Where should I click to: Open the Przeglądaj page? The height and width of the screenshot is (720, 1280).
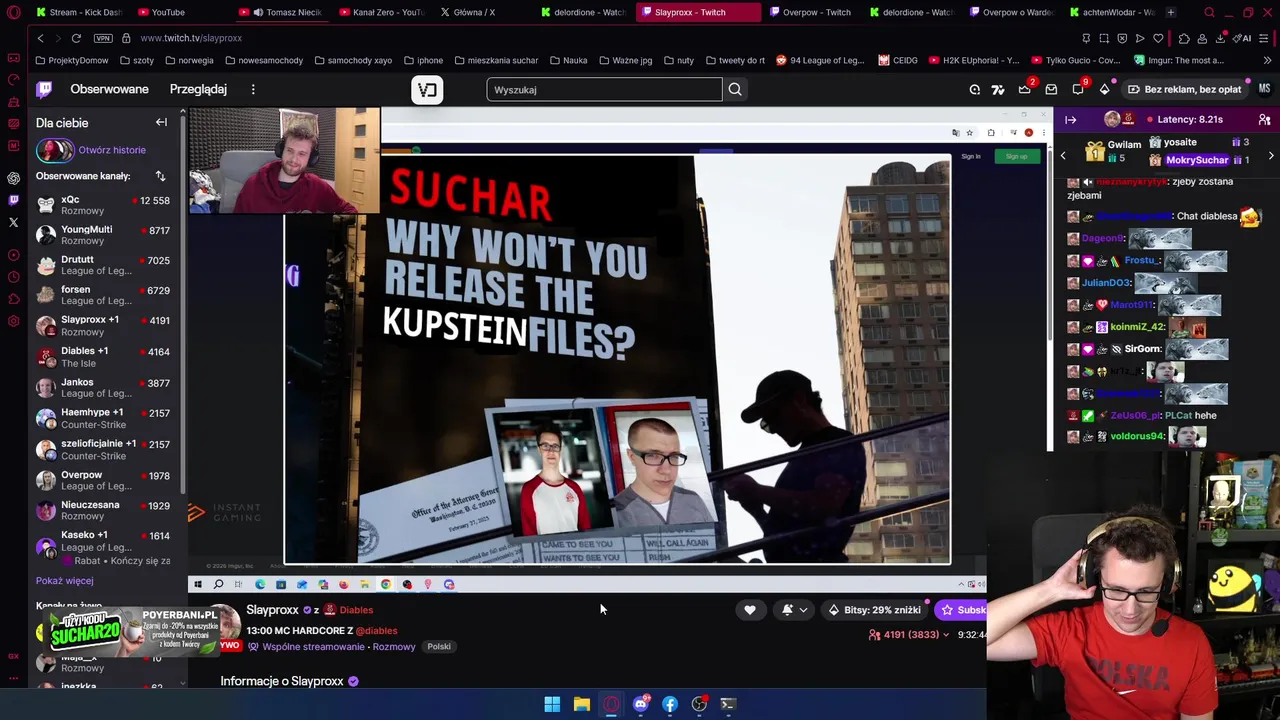click(x=198, y=89)
